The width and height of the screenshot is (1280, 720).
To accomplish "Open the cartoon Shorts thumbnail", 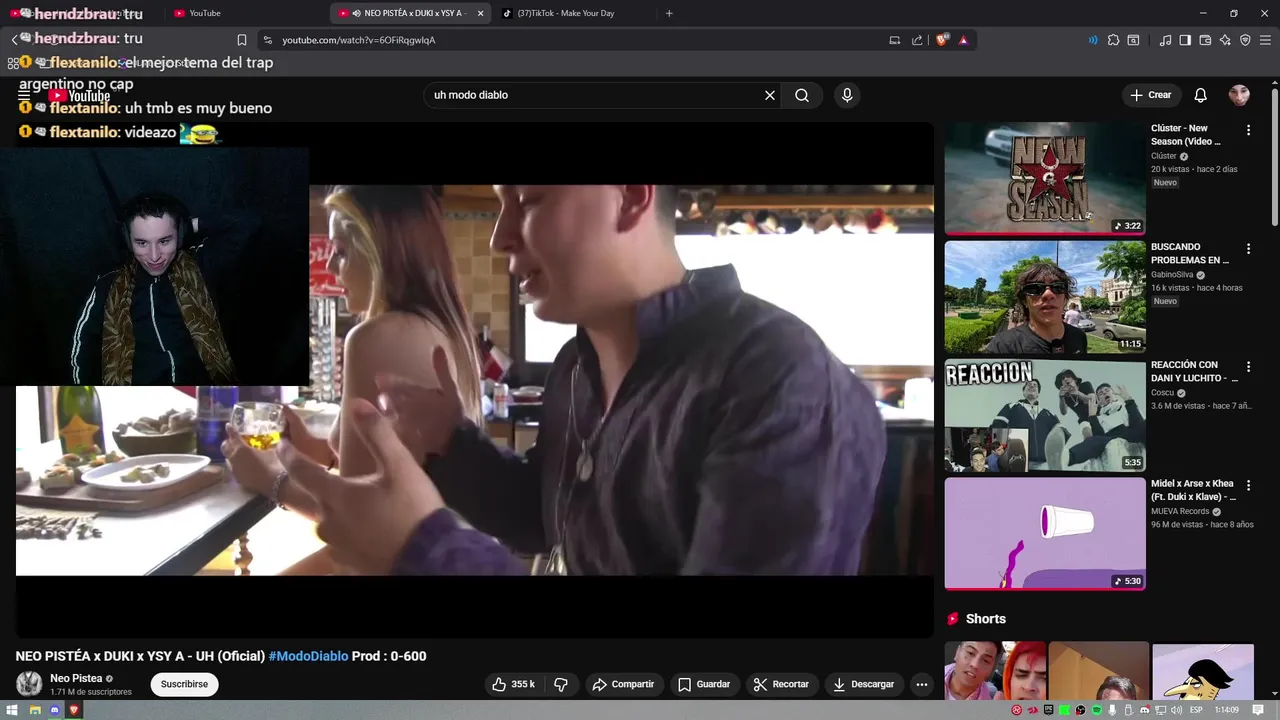I will (1203, 670).
